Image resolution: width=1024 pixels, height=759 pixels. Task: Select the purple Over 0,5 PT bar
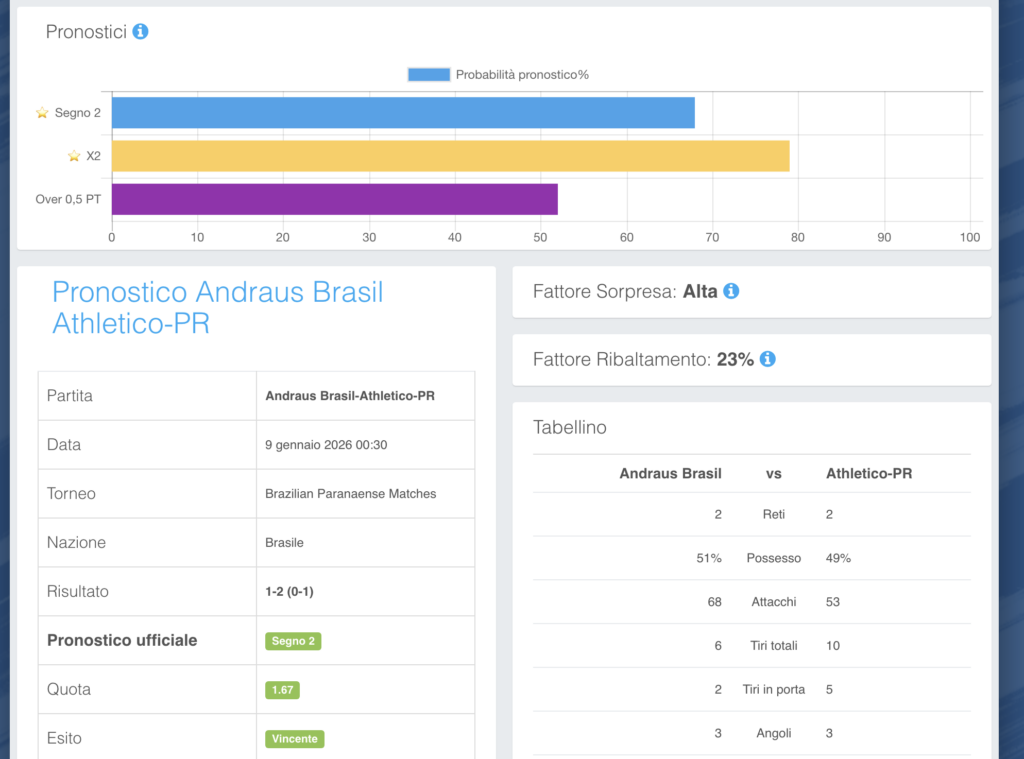[334, 199]
